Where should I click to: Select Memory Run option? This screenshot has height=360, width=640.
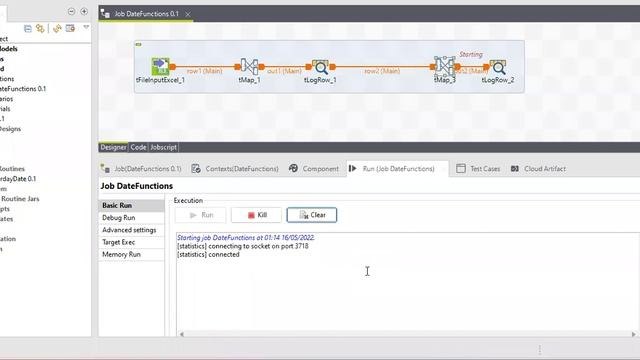[131, 254]
